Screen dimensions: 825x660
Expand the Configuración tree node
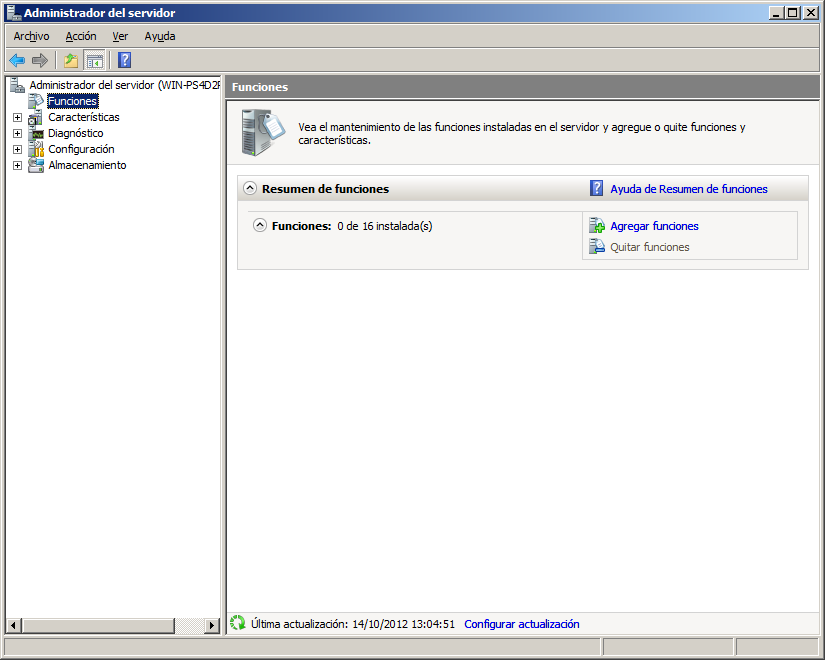tap(16, 149)
